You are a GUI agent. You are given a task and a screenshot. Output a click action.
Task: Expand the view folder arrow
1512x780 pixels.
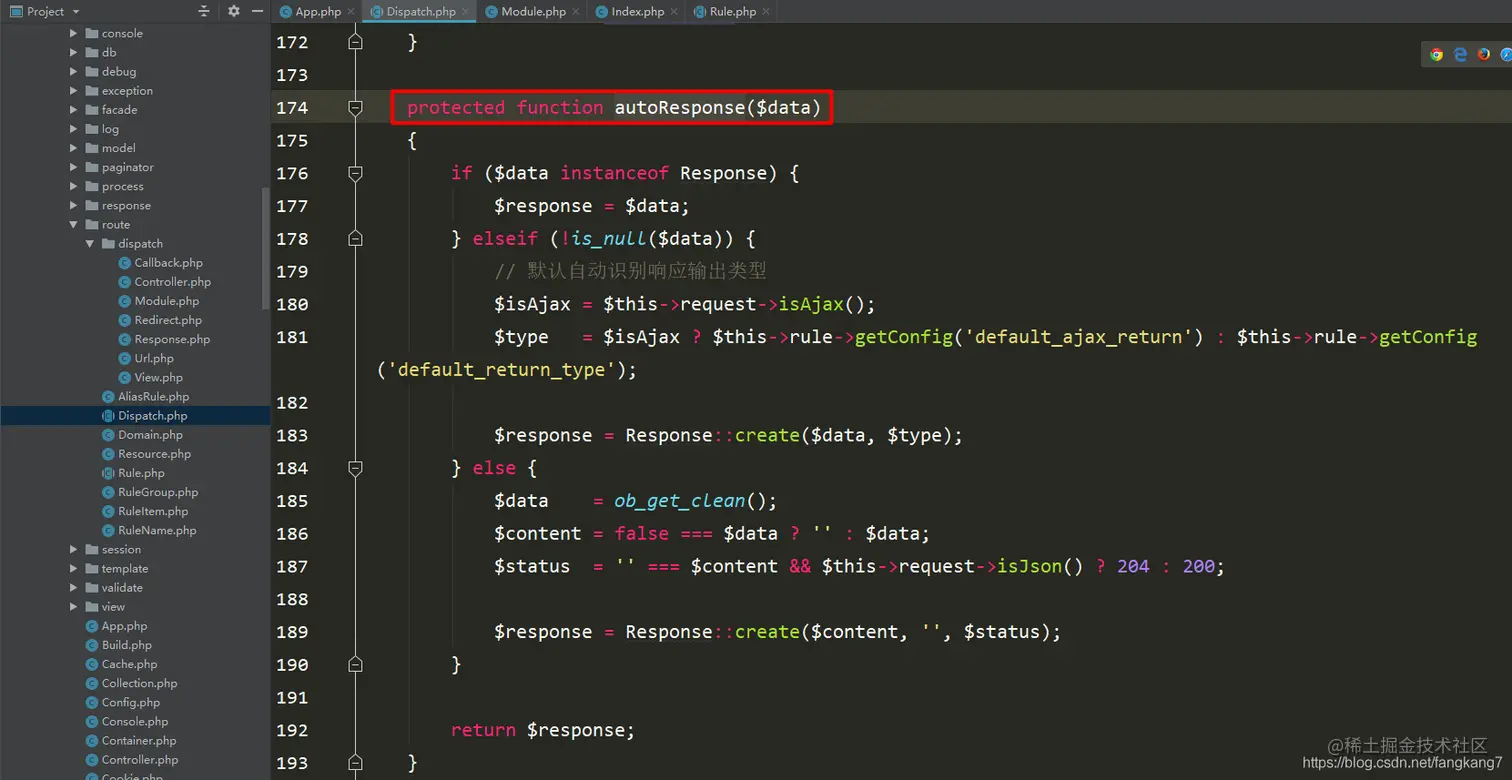(73, 607)
